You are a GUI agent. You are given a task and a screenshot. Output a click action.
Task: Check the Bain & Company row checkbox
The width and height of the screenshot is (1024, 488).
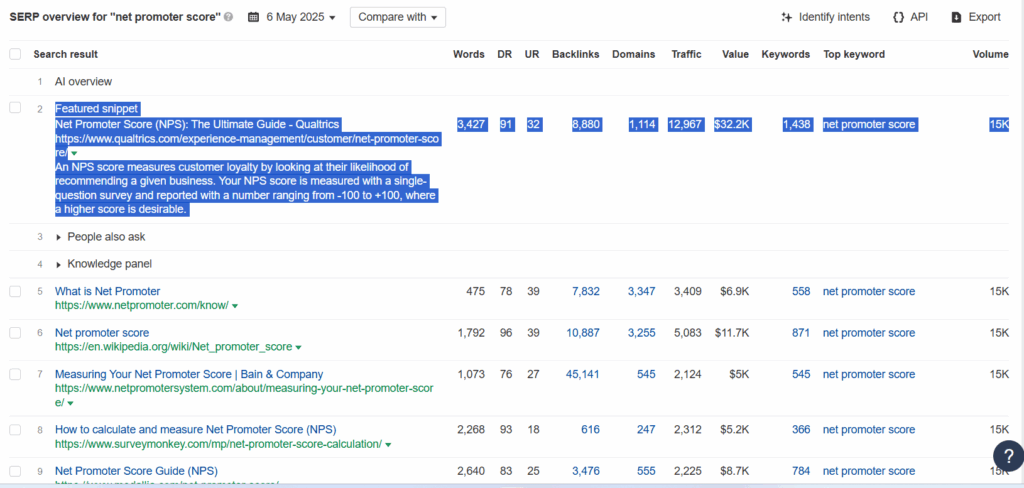pyautogui.click(x=15, y=374)
